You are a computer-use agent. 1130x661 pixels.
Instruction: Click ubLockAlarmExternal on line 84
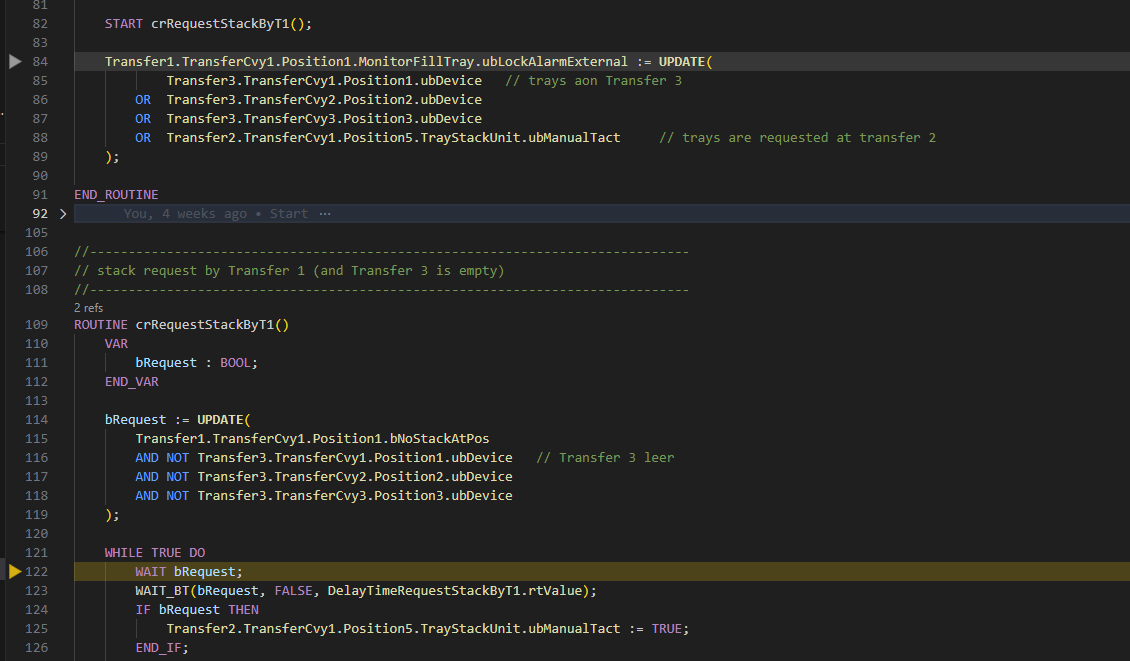point(554,62)
